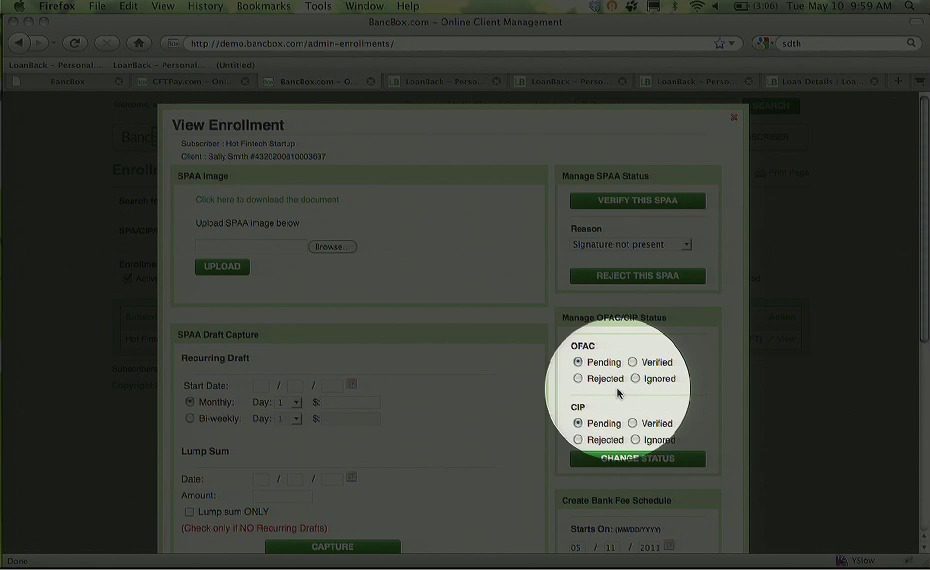The height and width of the screenshot is (570, 930).
Task: Bookmark this page with the star icon
Action: pos(719,43)
